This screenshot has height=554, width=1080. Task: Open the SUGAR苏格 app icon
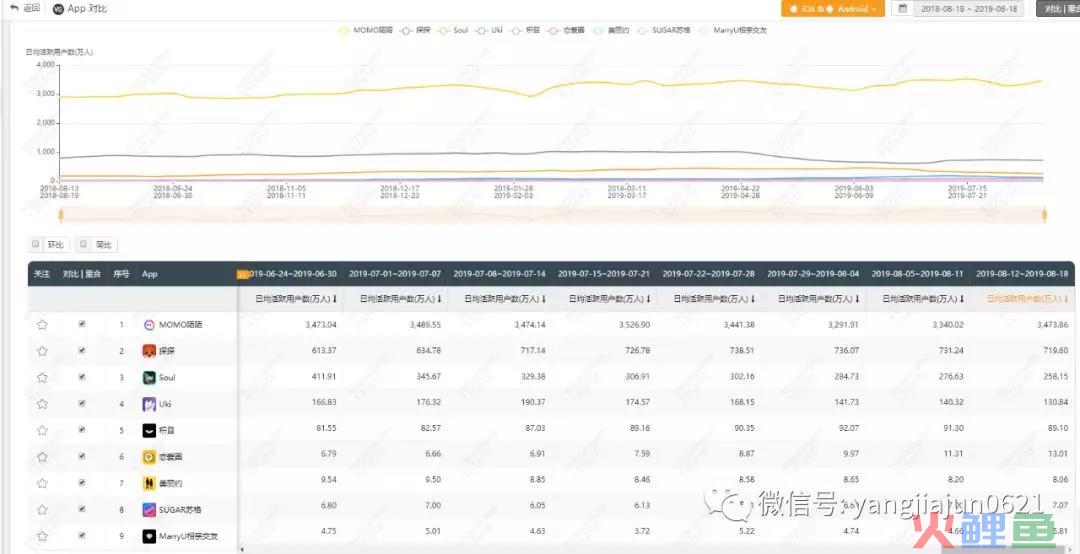pos(148,510)
